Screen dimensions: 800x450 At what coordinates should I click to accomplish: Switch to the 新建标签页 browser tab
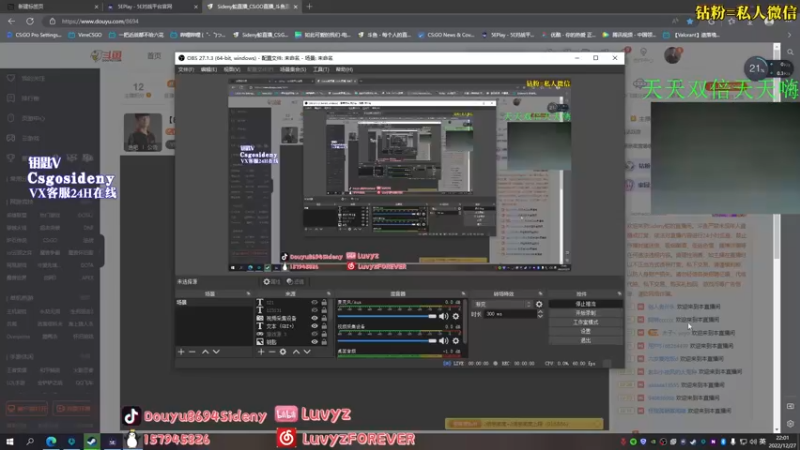(51, 7)
